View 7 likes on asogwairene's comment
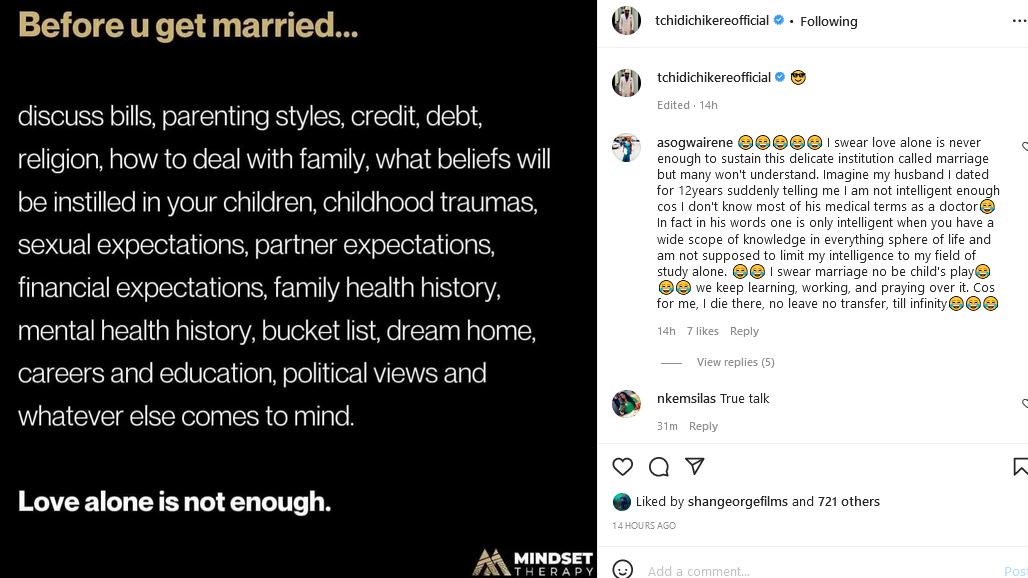The width and height of the screenshot is (1028, 578). click(x=702, y=331)
